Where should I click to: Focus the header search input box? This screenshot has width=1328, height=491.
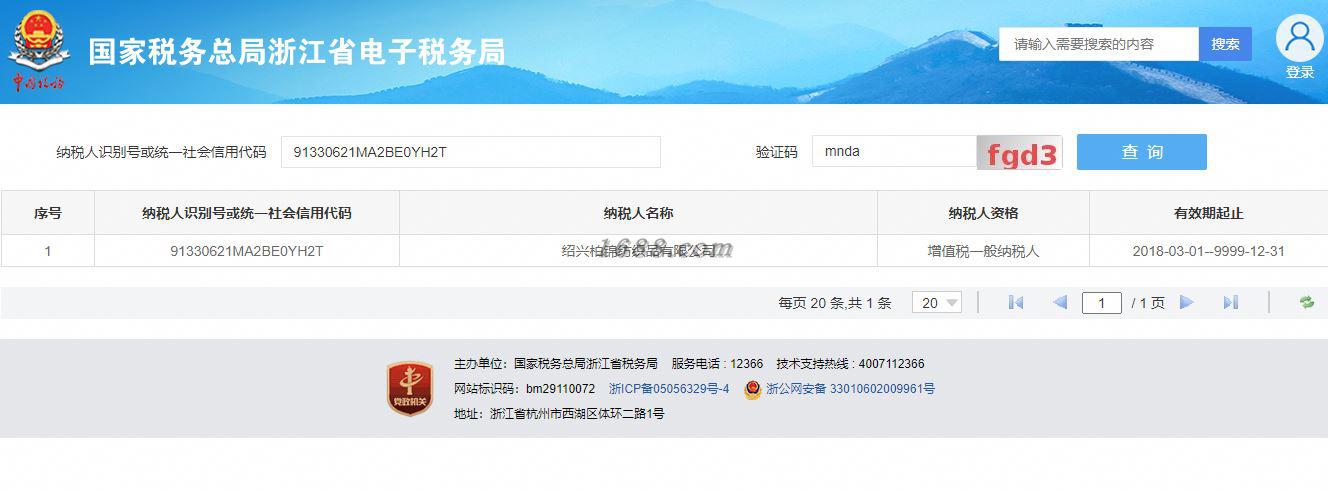(1099, 44)
